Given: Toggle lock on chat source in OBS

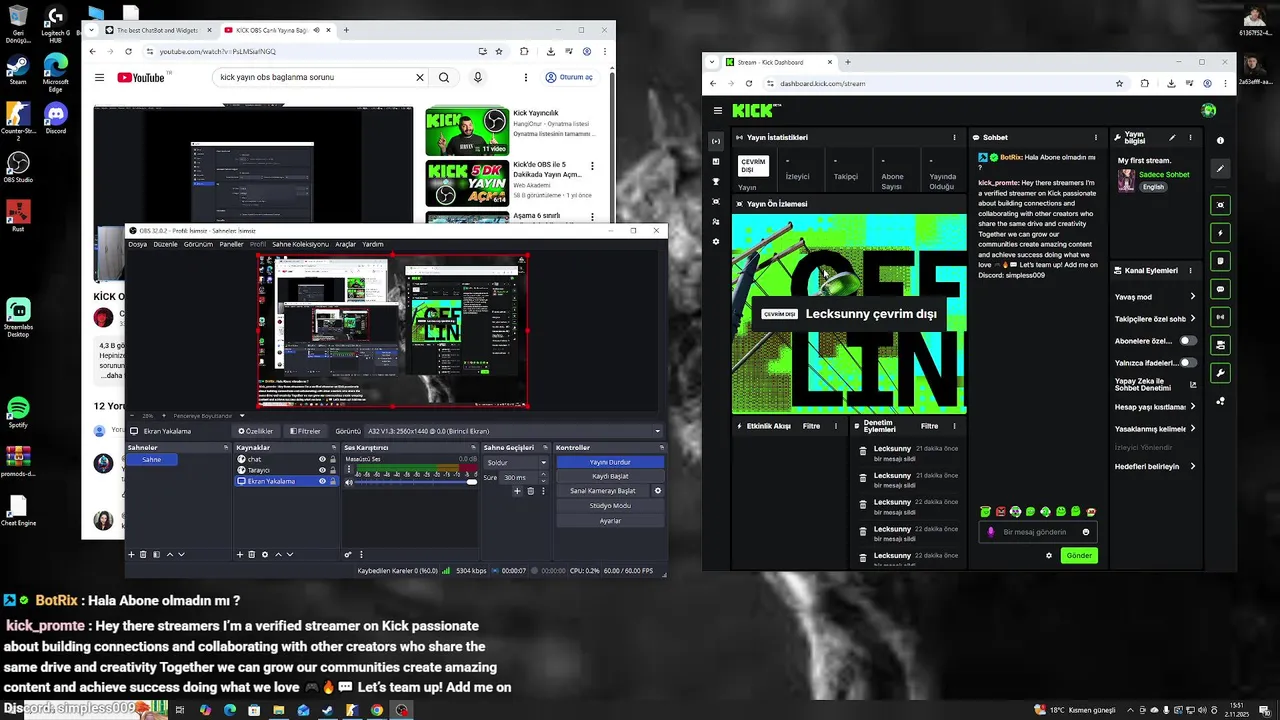Looking at the screenshot, I should 334,459.
